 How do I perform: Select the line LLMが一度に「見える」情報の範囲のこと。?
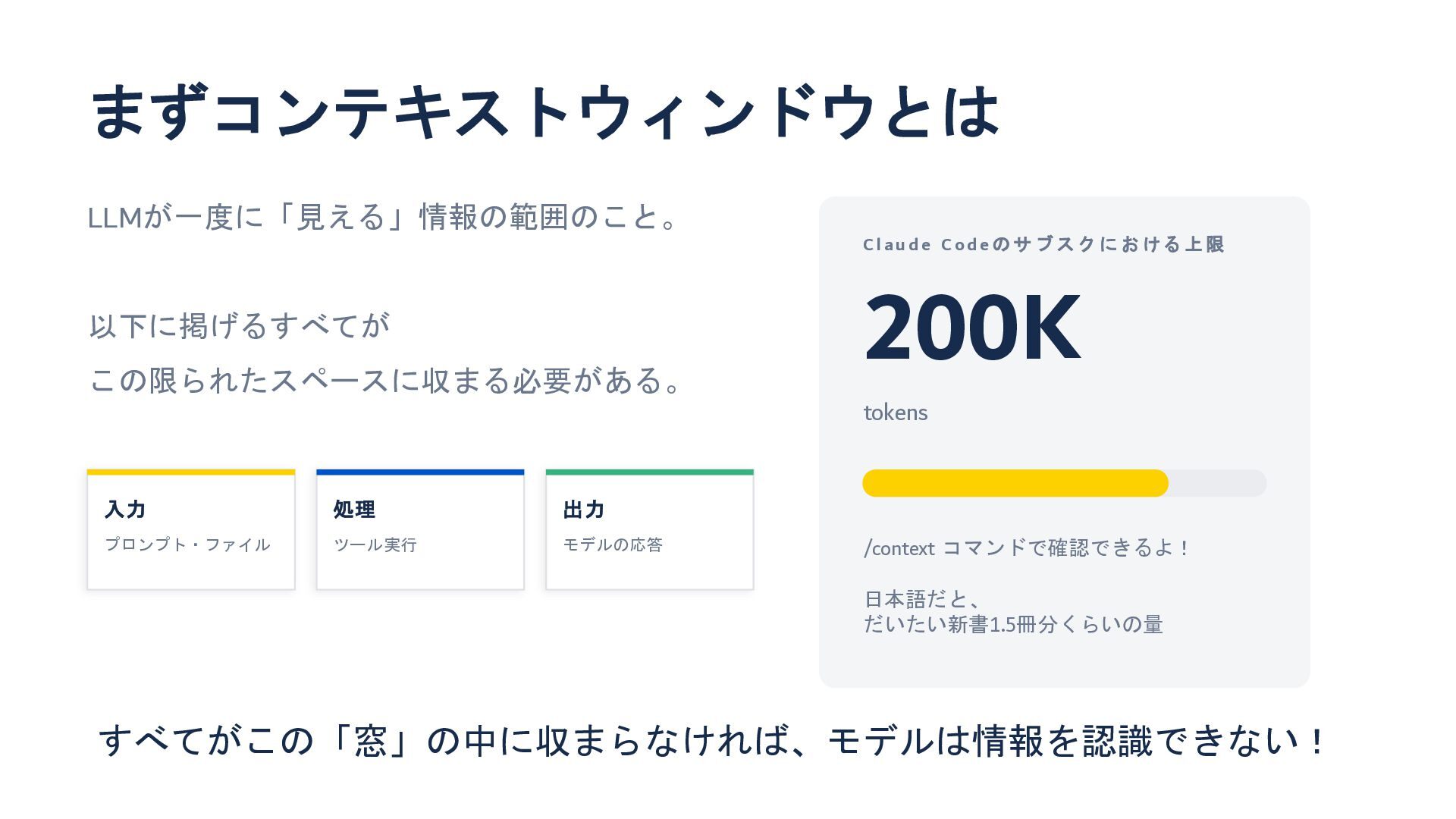tap(383, 218)
